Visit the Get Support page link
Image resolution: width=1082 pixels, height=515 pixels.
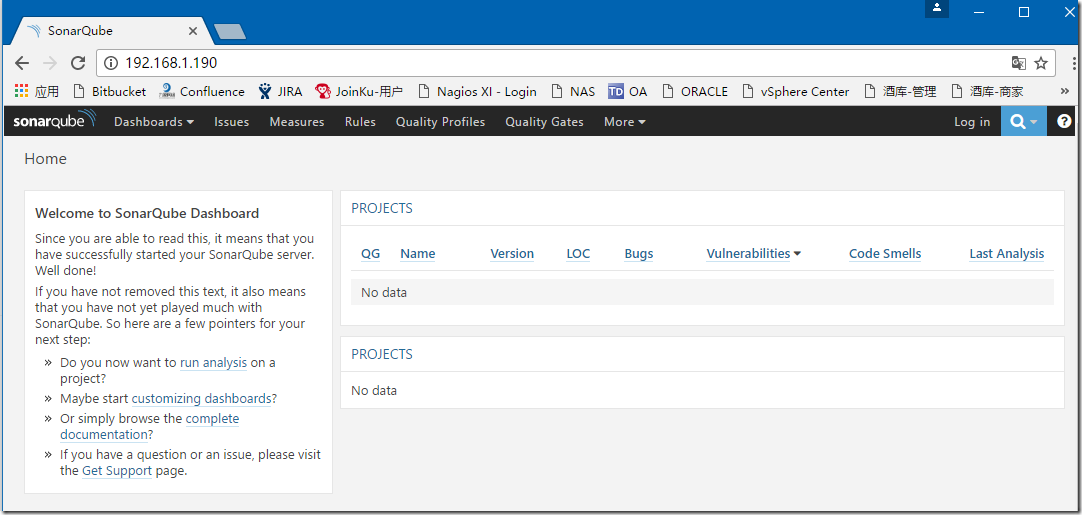pos(117,471)
